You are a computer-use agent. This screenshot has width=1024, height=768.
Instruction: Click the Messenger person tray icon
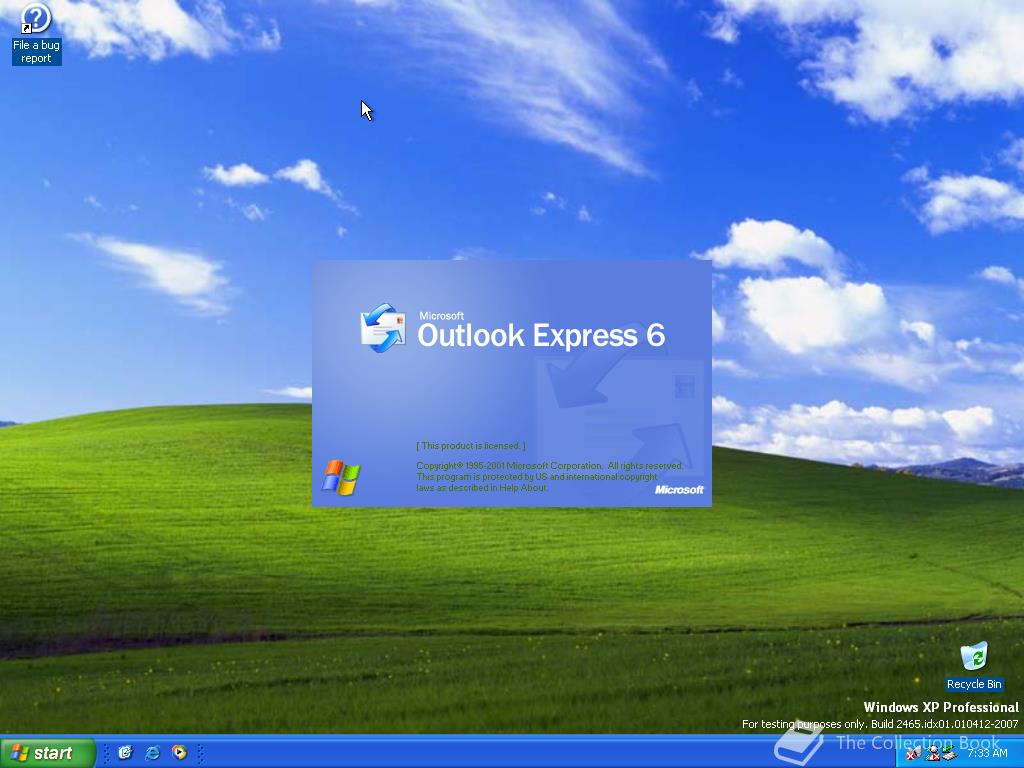point(933,753)
